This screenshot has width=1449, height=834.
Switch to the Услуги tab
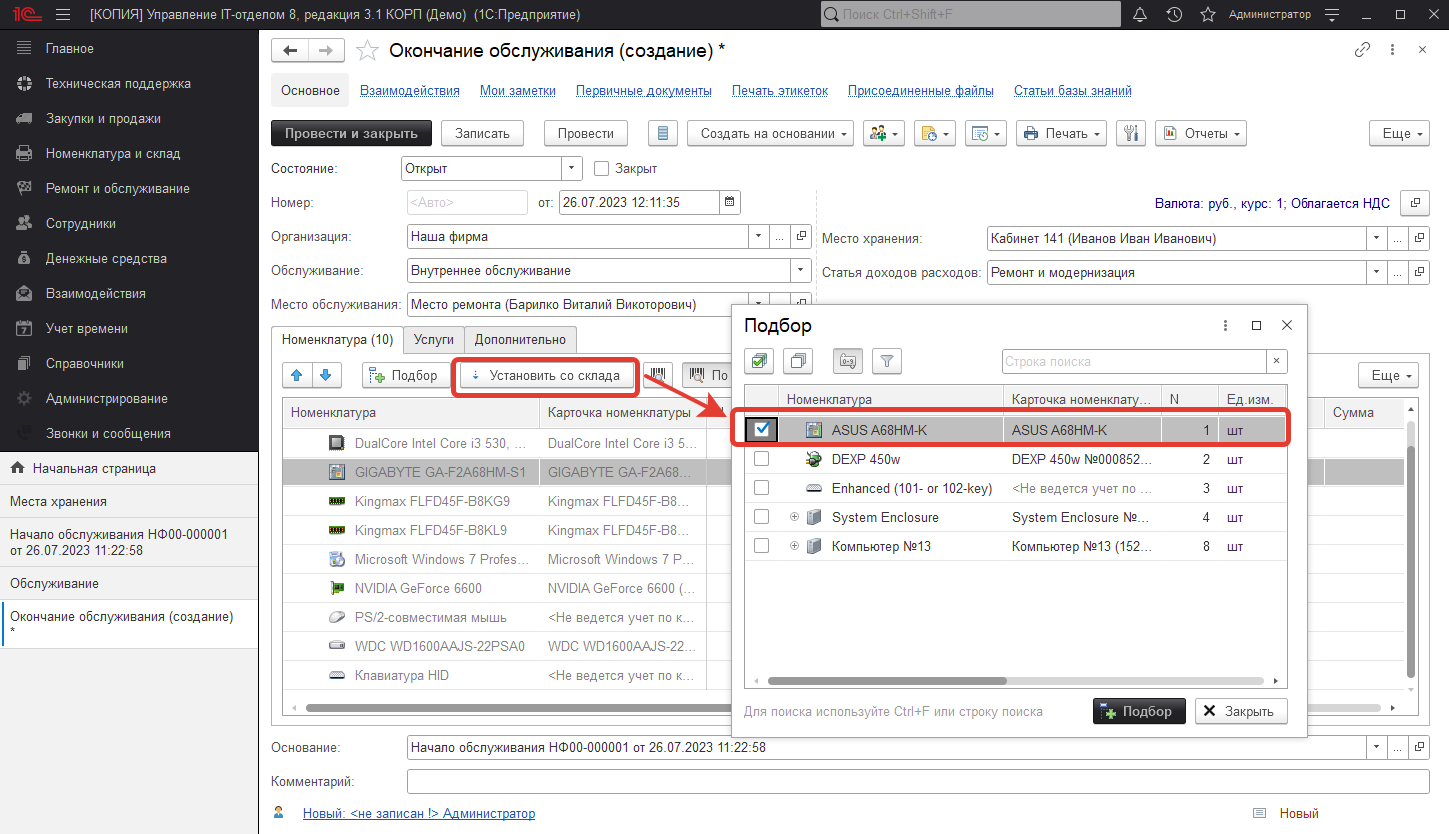(x=434, y=340)
